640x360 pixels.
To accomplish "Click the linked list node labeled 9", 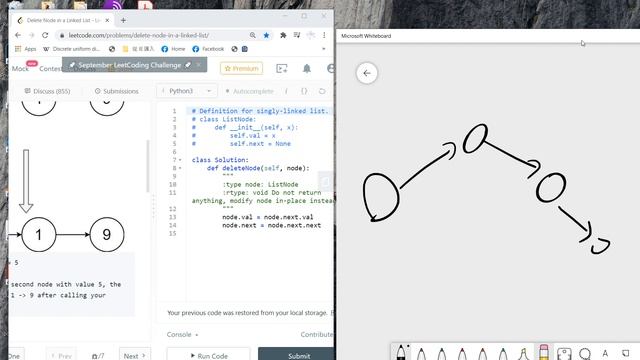I will (107, 234).
